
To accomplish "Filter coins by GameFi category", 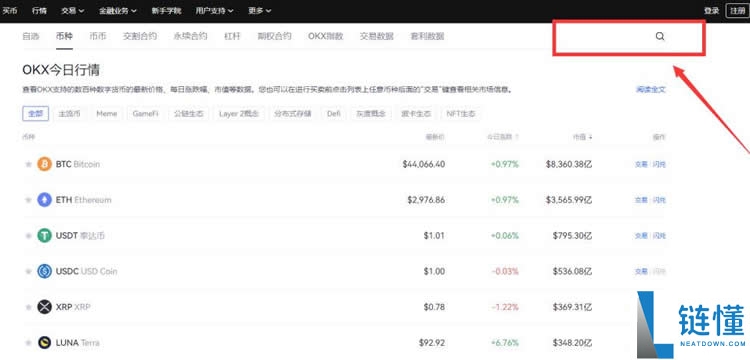I will click(x=145, y=114).
